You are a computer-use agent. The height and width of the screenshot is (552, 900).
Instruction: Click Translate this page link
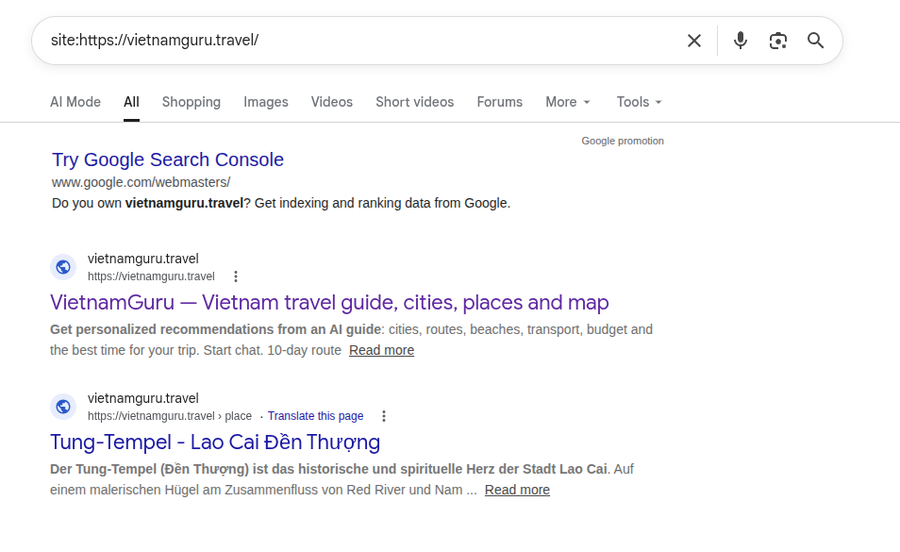pos(315,416)
